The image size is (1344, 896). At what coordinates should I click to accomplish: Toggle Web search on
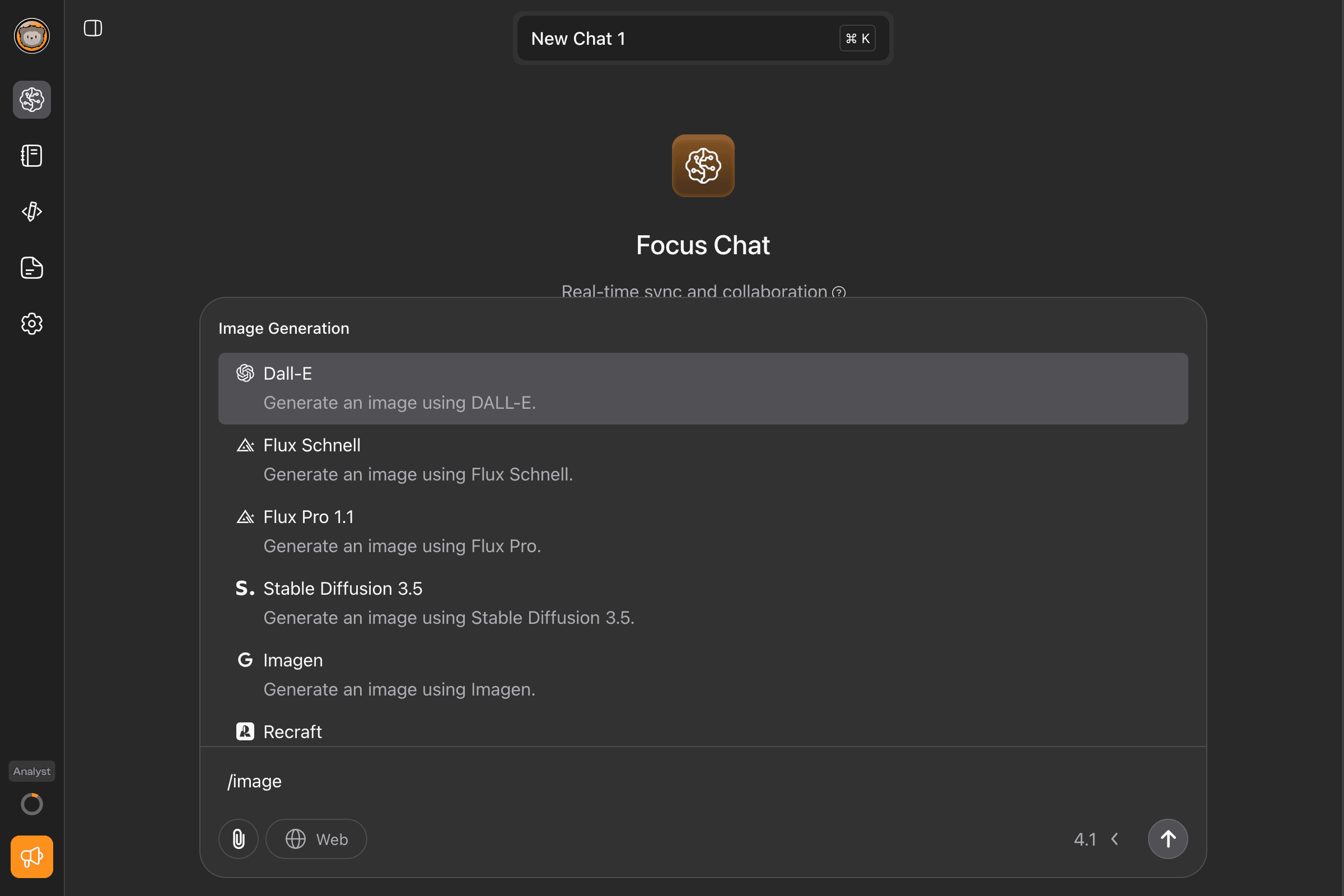coord(316,839)
